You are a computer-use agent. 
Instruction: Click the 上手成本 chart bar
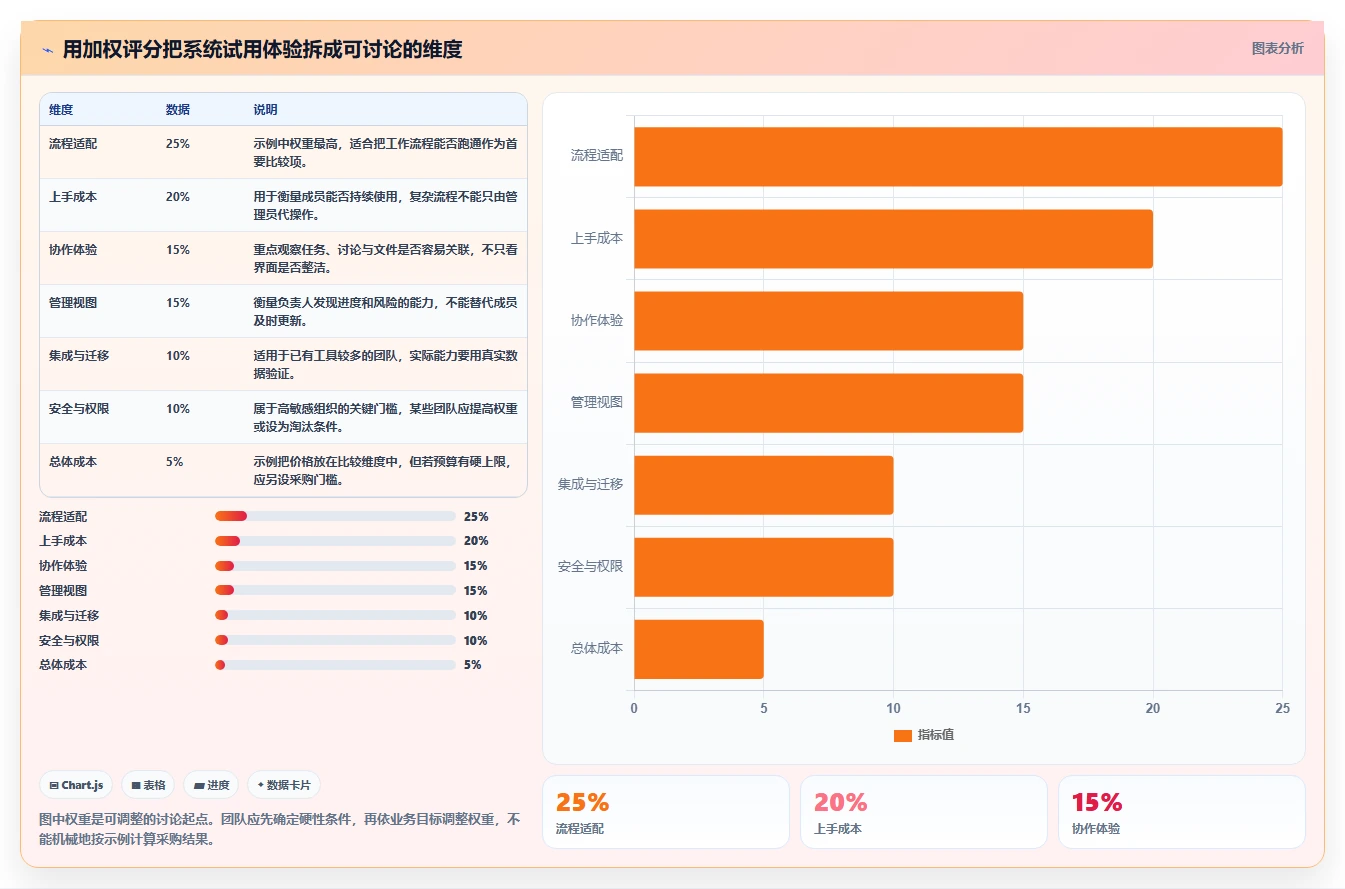tap(893, 238)
